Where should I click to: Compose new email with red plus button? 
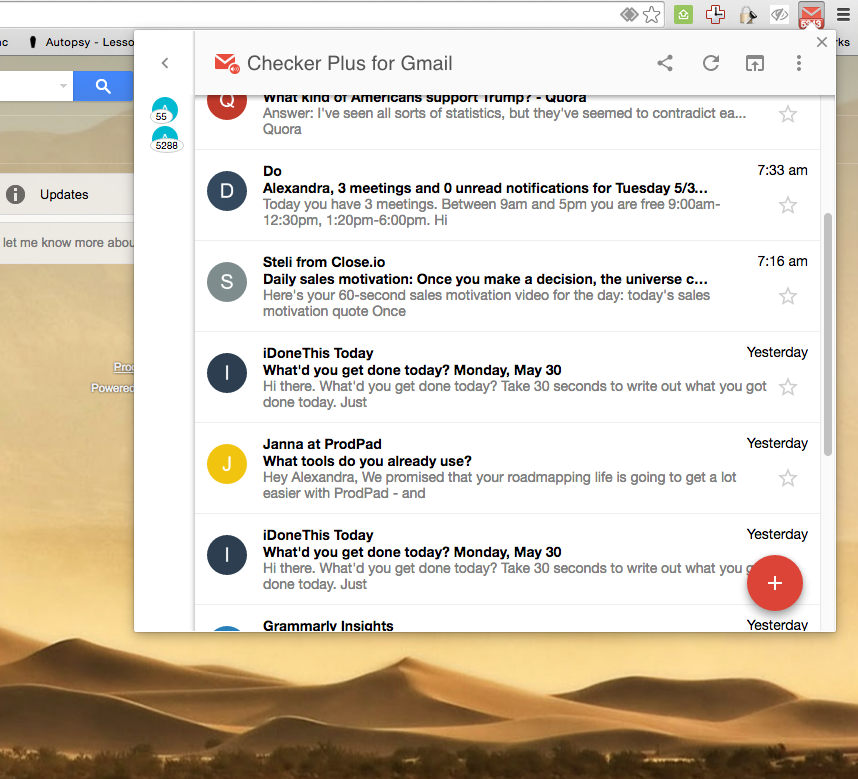coord(775,583)
